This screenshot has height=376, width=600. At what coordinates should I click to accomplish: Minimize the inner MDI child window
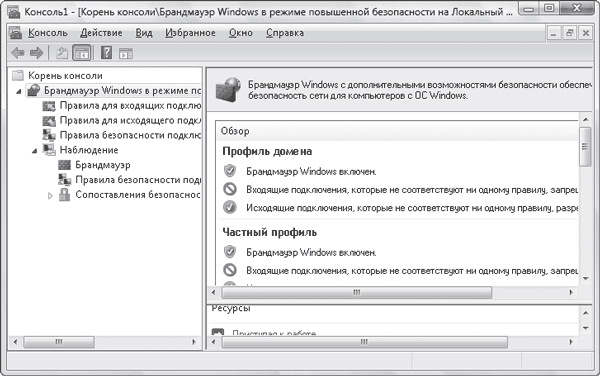[553, 33]
